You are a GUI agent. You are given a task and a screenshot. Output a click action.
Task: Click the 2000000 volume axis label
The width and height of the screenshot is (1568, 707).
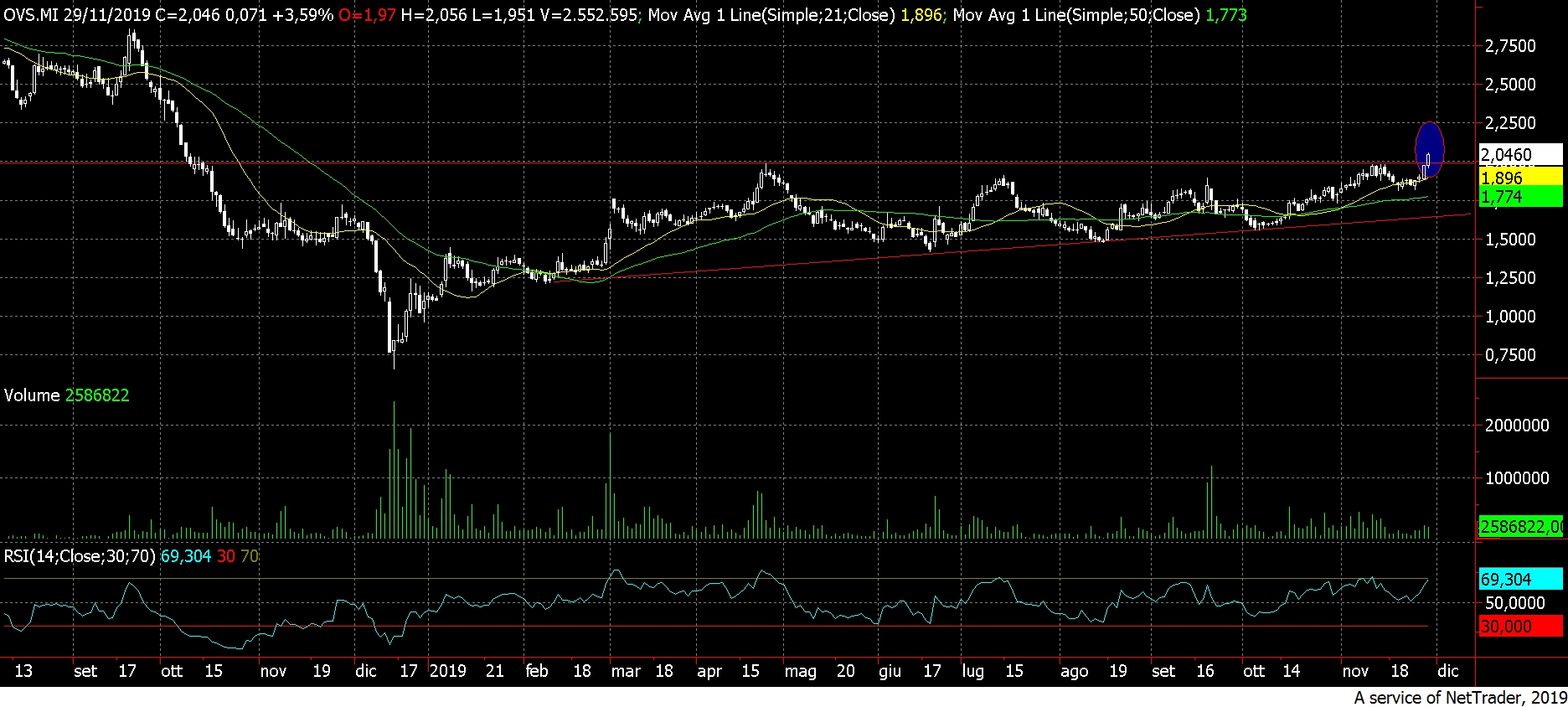point(1517,426)
